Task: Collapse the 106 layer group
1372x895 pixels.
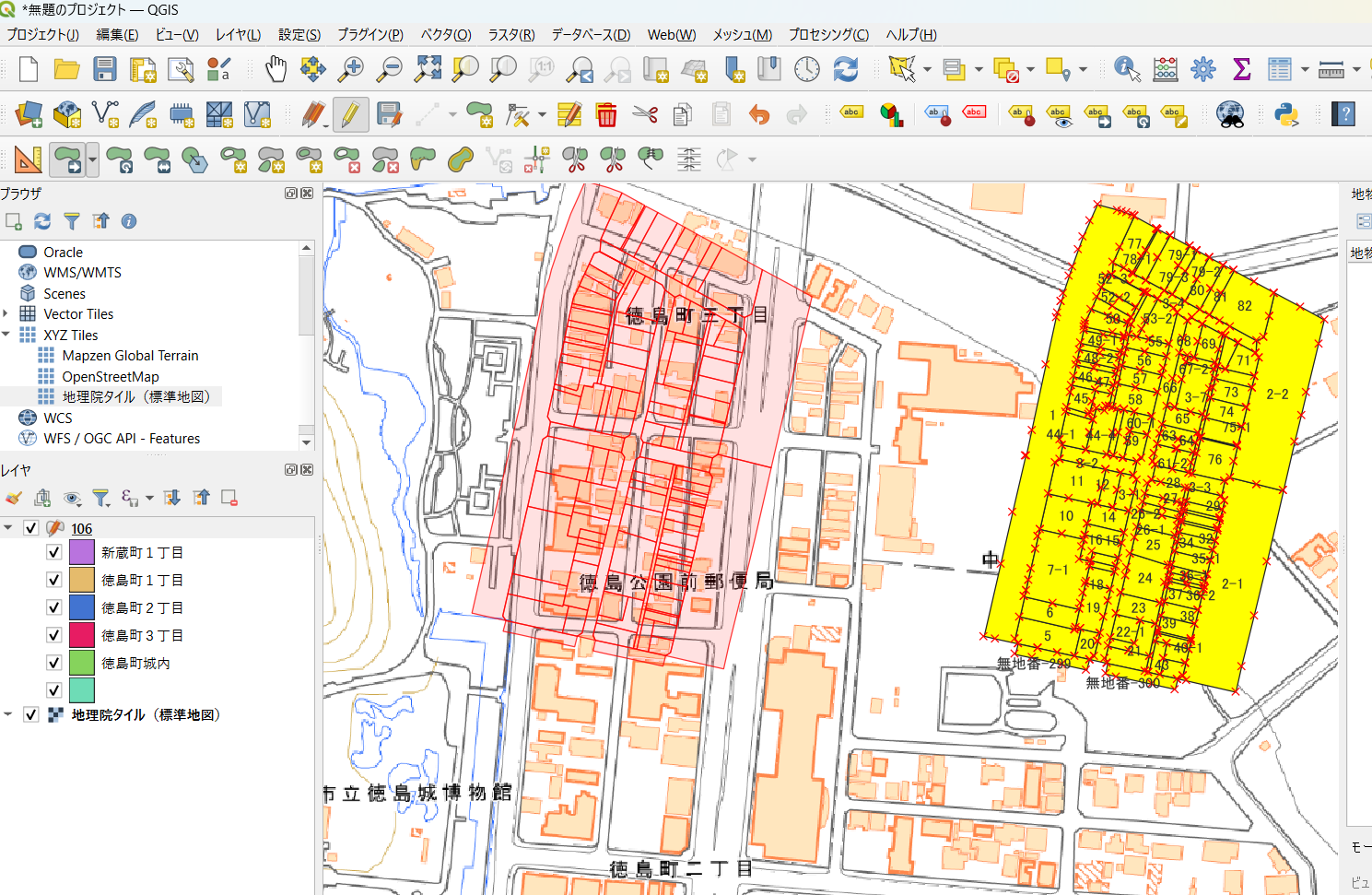Action: tap(8, 528)
